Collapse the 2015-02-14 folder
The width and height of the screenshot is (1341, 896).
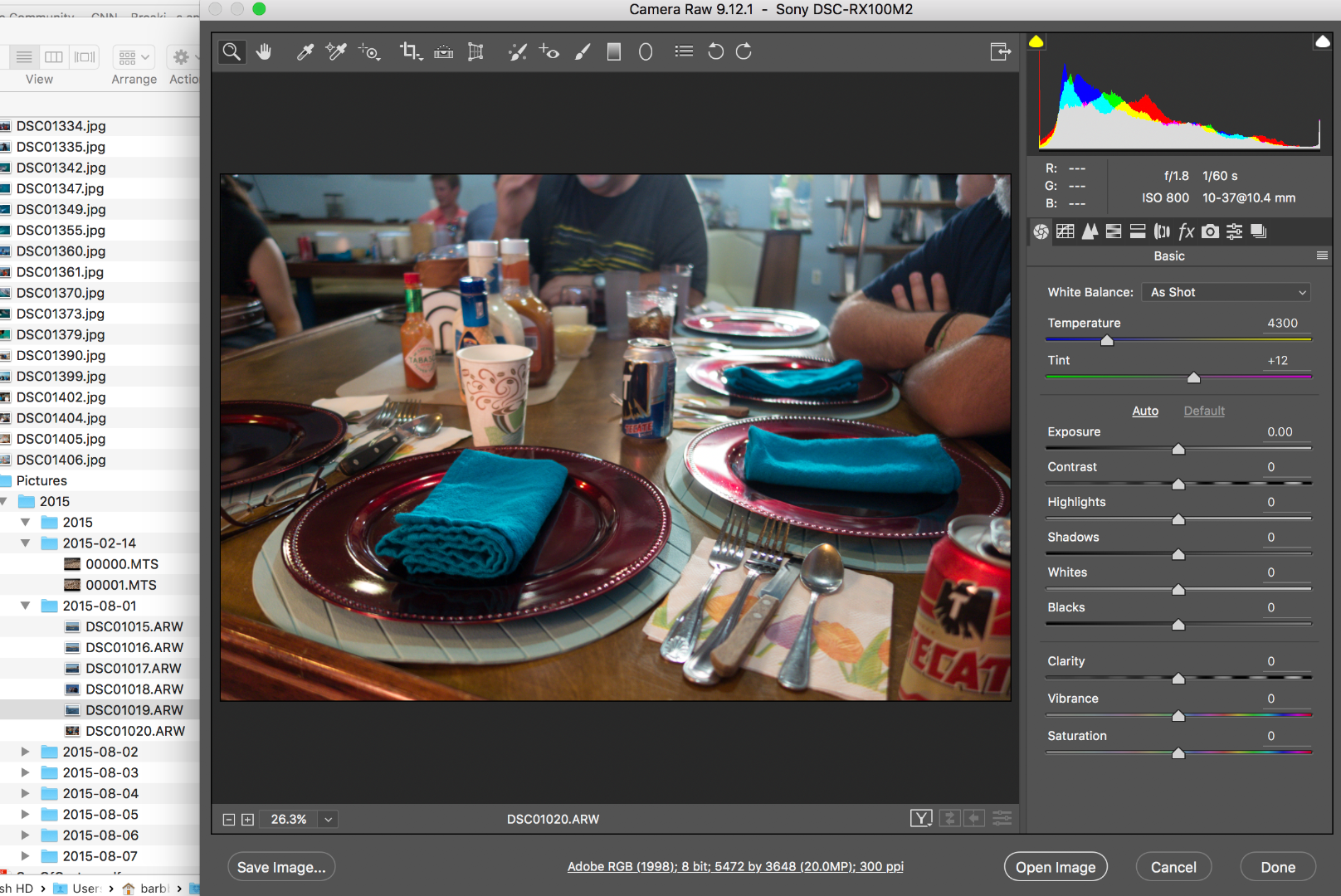pyautogui.click(x=26, y=543)
